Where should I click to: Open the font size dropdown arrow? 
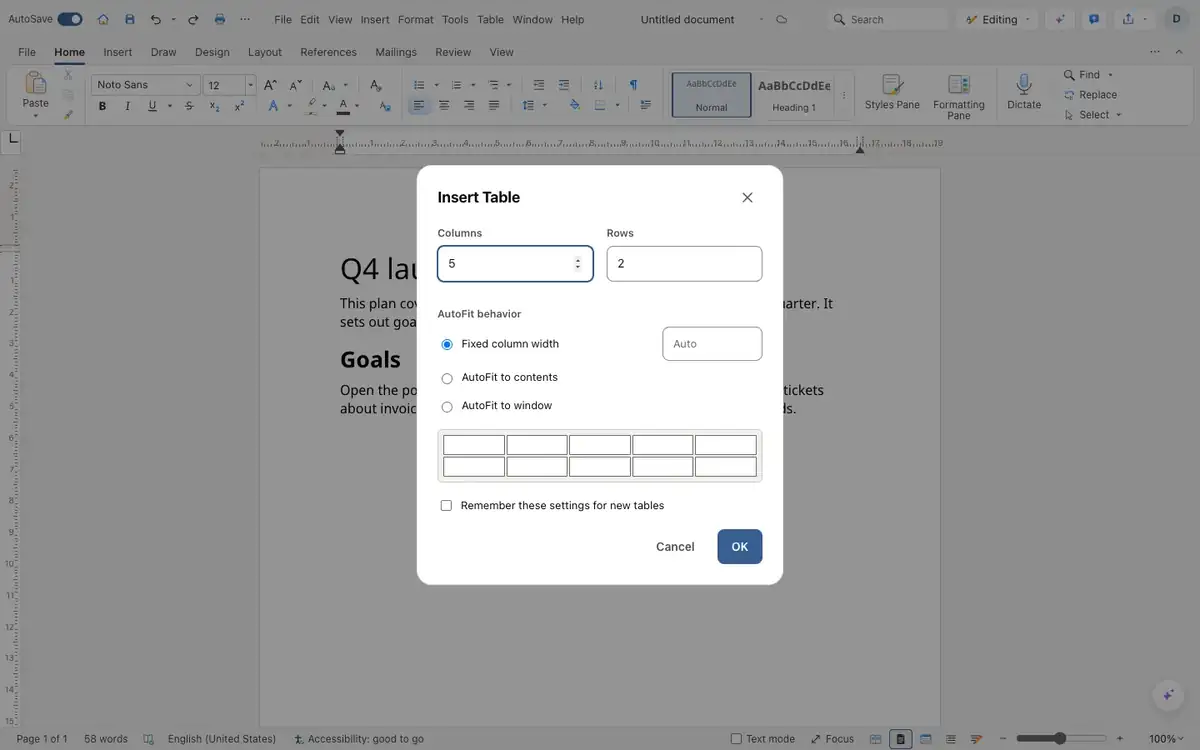click(x=250, y=85)
